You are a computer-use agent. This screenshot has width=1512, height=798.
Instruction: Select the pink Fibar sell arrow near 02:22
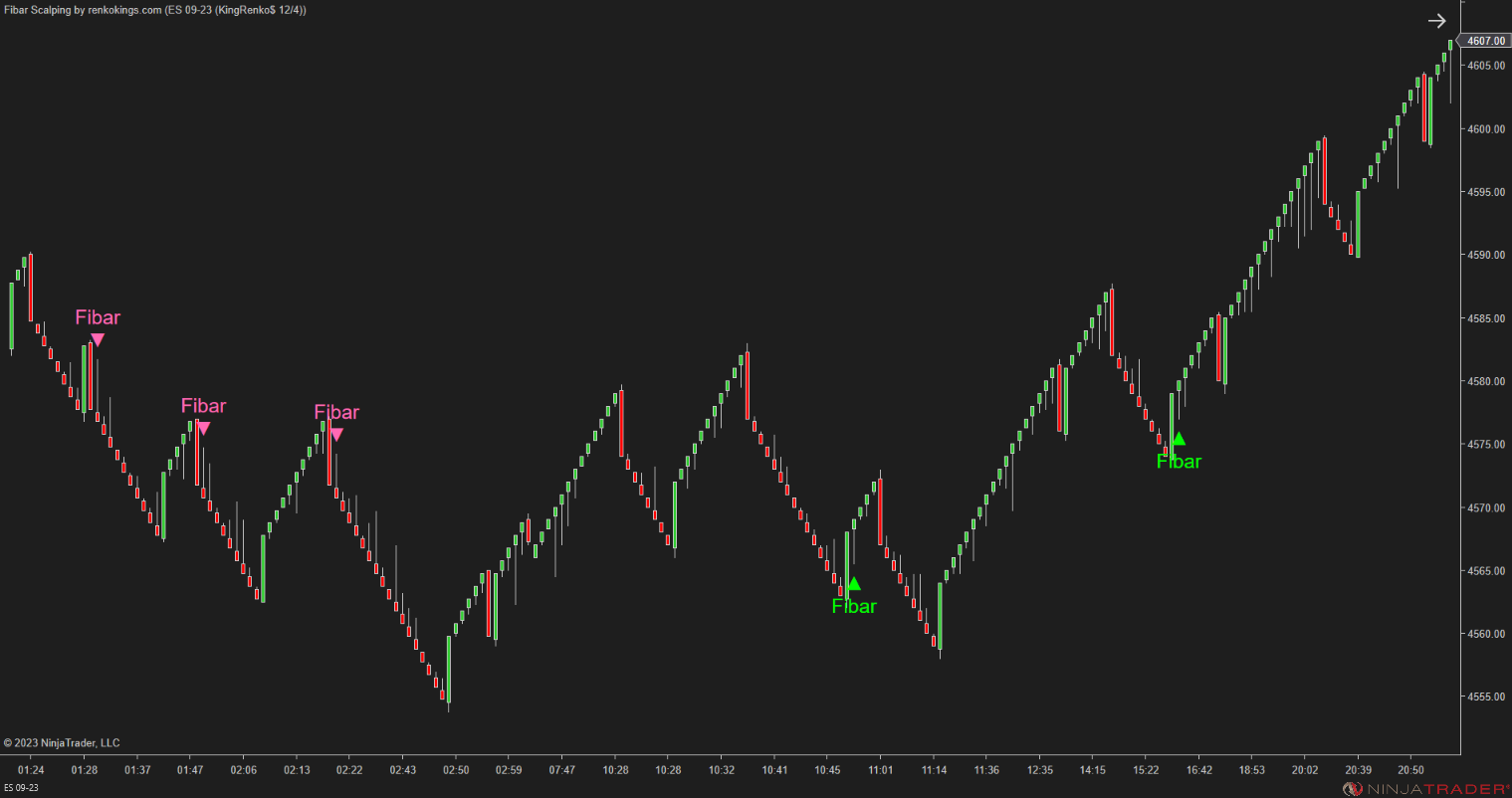pos(337,433)
